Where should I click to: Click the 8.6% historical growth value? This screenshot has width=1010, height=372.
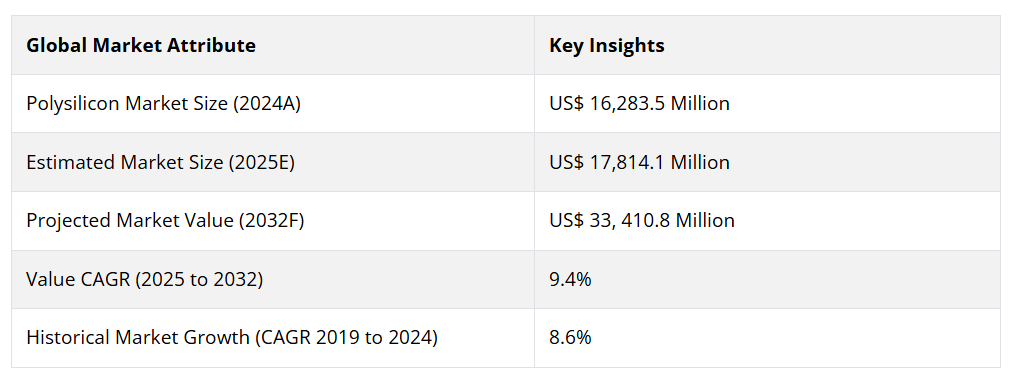(570, 338)
